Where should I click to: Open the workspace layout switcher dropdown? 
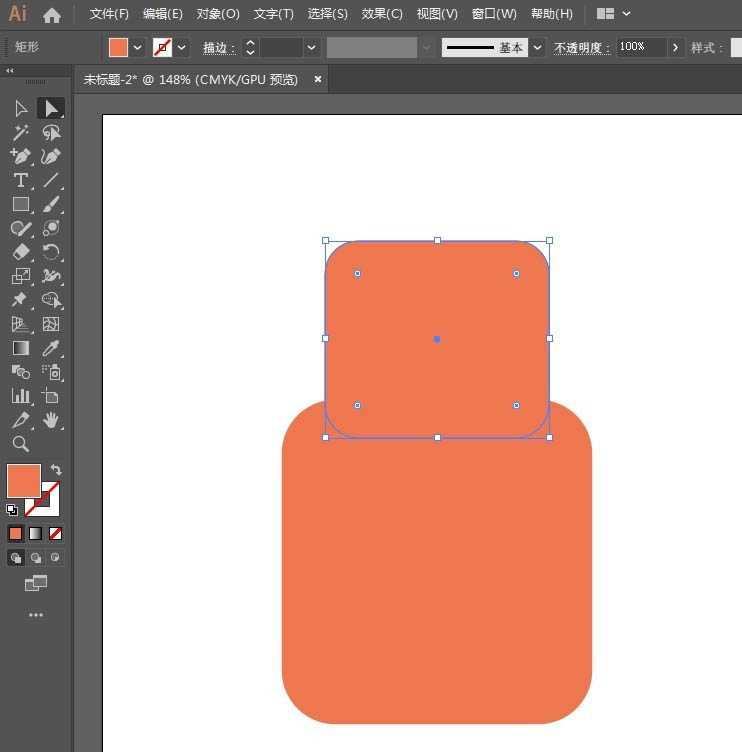tap(626, 14)
